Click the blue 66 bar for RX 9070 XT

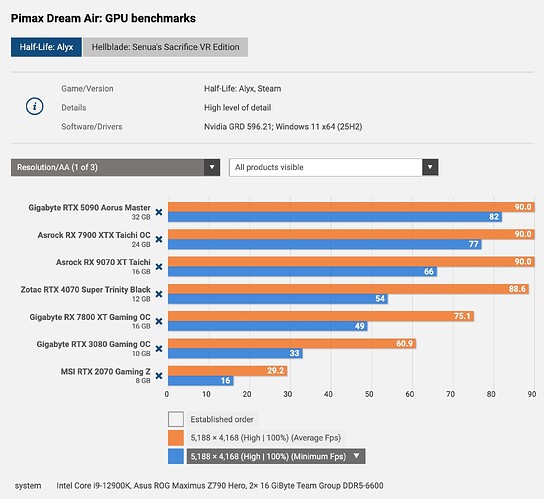[x=303, y=271]
